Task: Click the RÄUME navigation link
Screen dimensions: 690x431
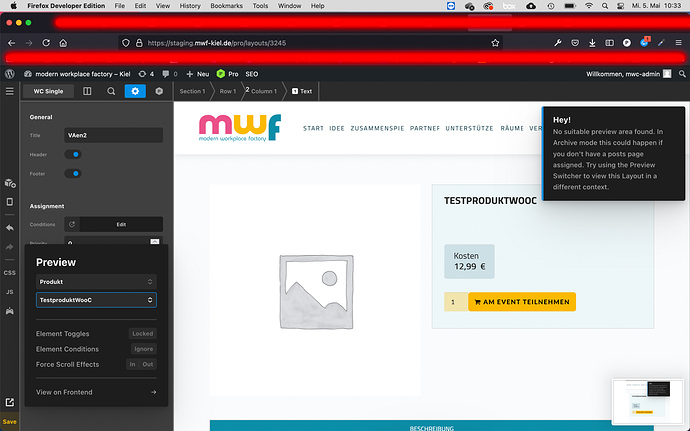Action: click(512, 128)
